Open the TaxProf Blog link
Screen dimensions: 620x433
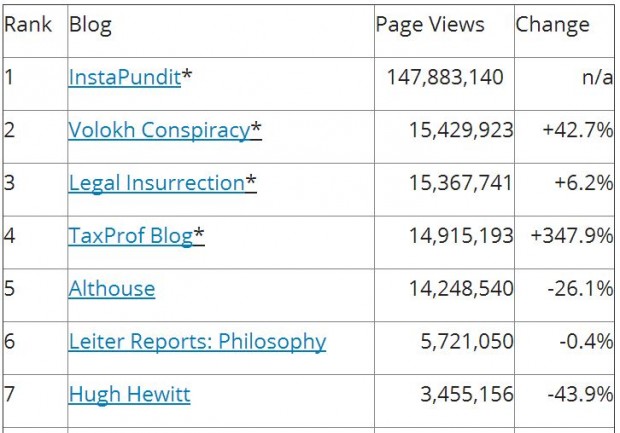pyautogui.click(x=130, y=236)
